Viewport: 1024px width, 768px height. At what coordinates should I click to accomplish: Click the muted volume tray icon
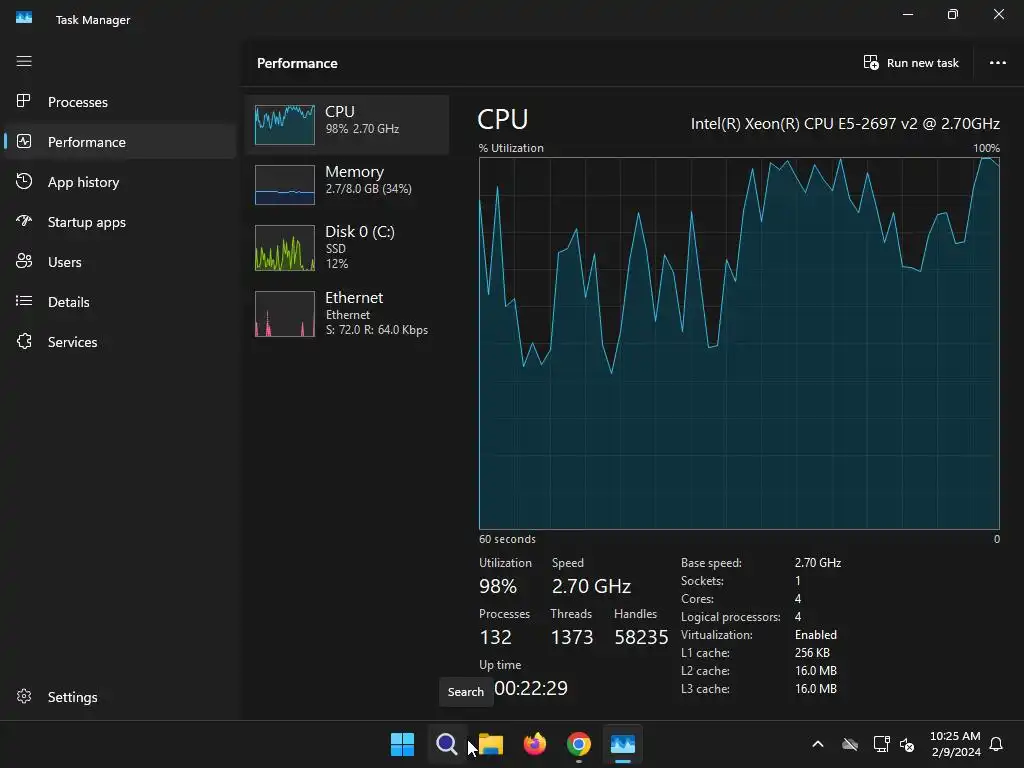pos(907,744)
